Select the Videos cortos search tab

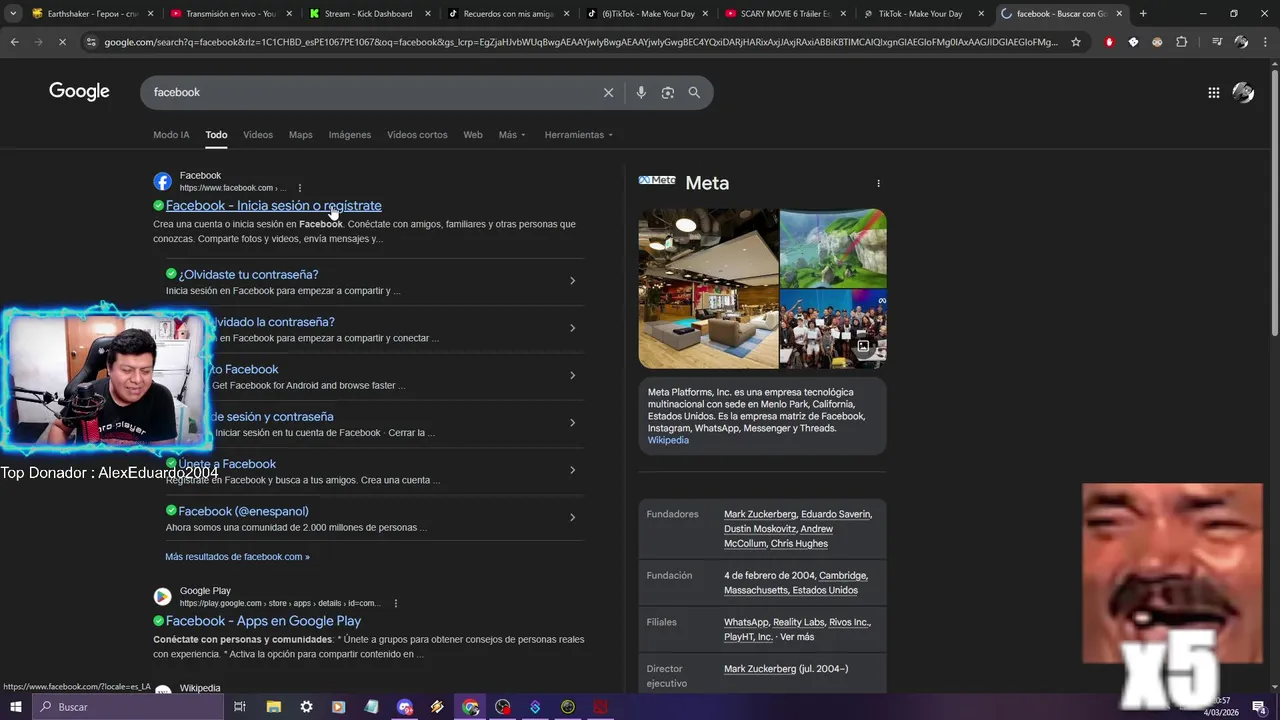(x=417, y=135)
